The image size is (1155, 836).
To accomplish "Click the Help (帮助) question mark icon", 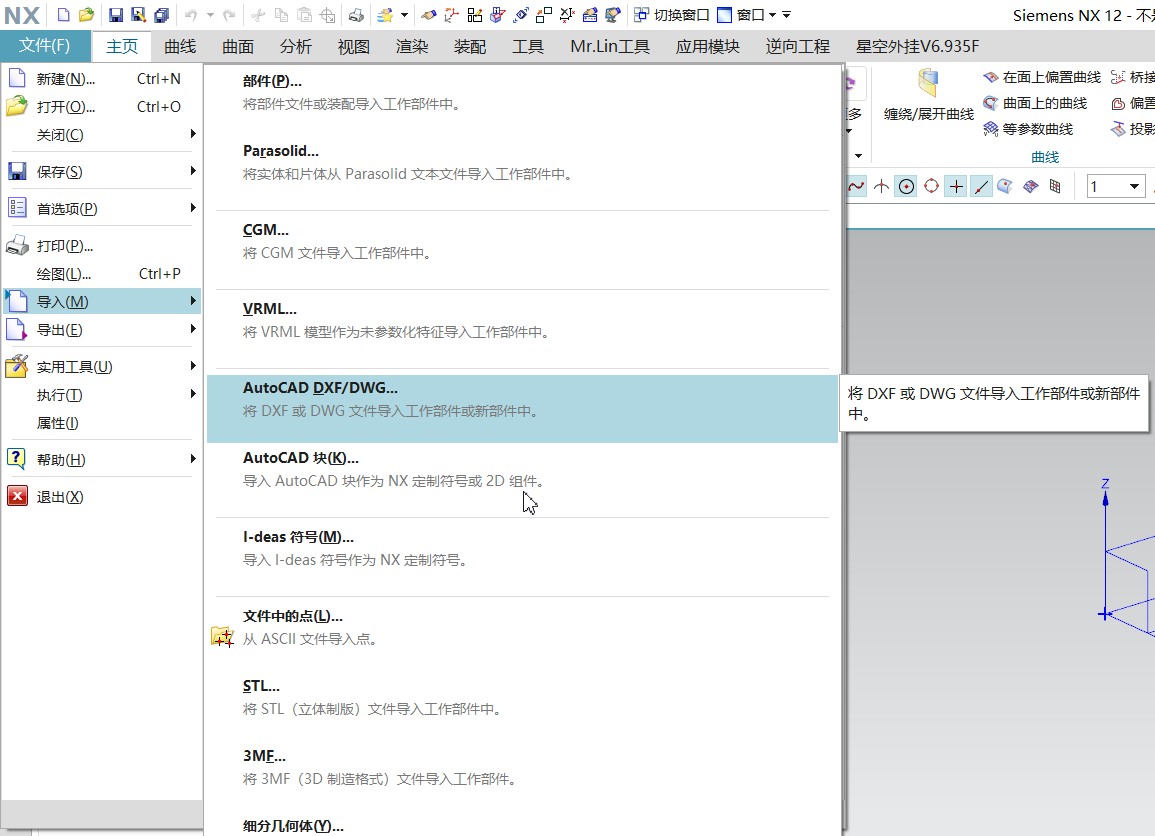I will pos(16,458).
